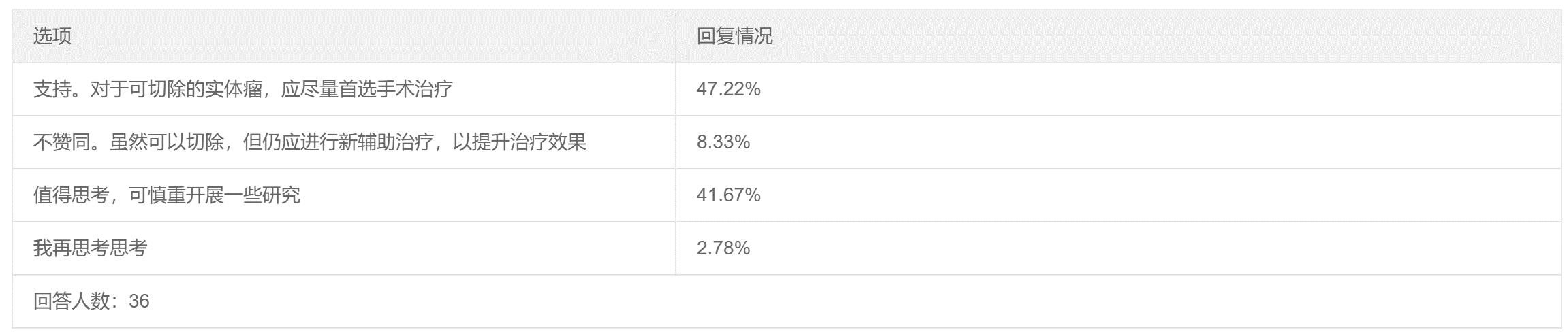This screenshot has width=1568, height=332.
Task: Select the 我再思考思考 option text
Action: coord(90,248)
